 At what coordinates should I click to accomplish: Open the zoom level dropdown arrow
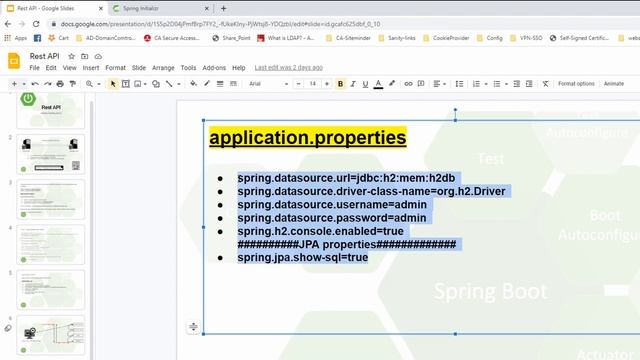[x=99, y=84]
